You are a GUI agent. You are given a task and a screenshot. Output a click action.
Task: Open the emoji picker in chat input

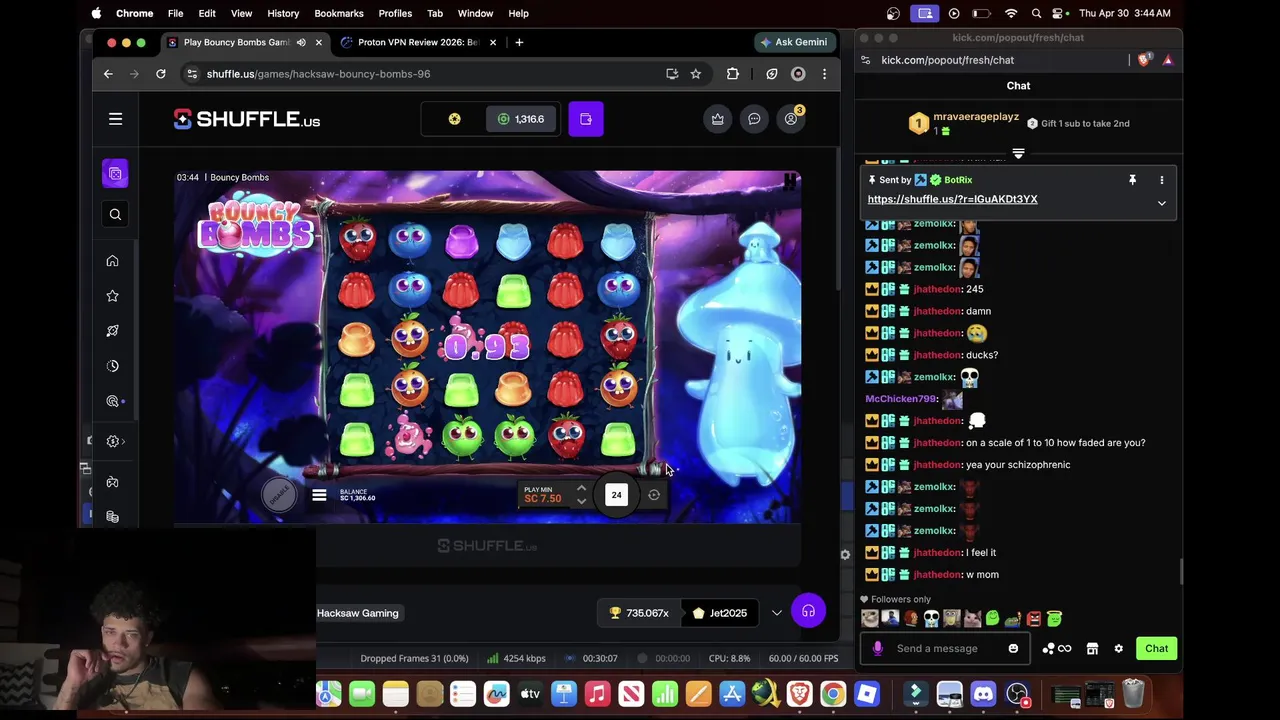tap(1013, 648)
